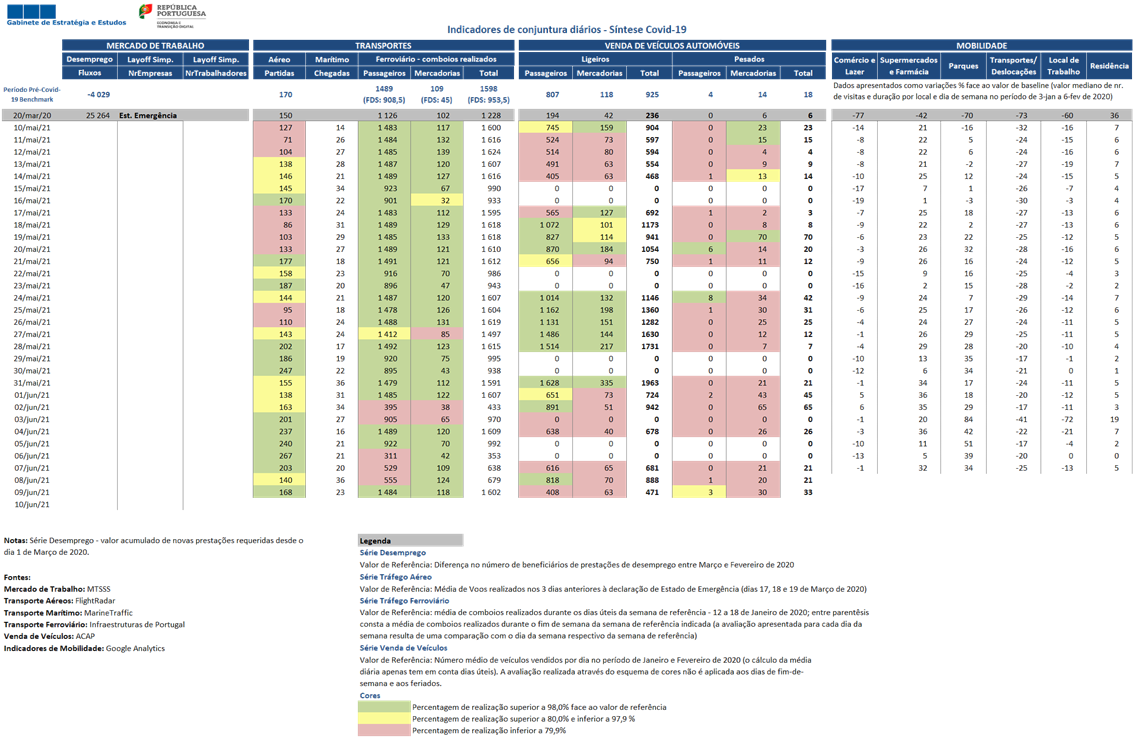Viewport: 1133px width, 740px height.
Task: Click the República Portuguesa logo
Action: (172, 15)
